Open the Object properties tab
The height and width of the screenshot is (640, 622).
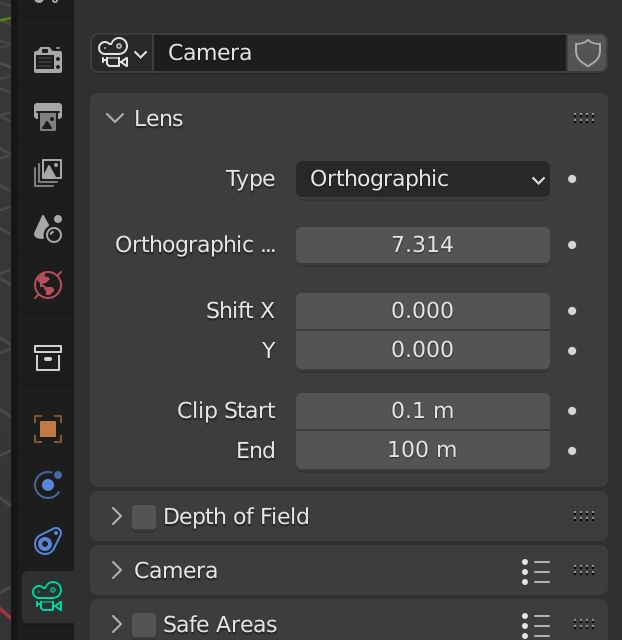(x=47, y=429)
